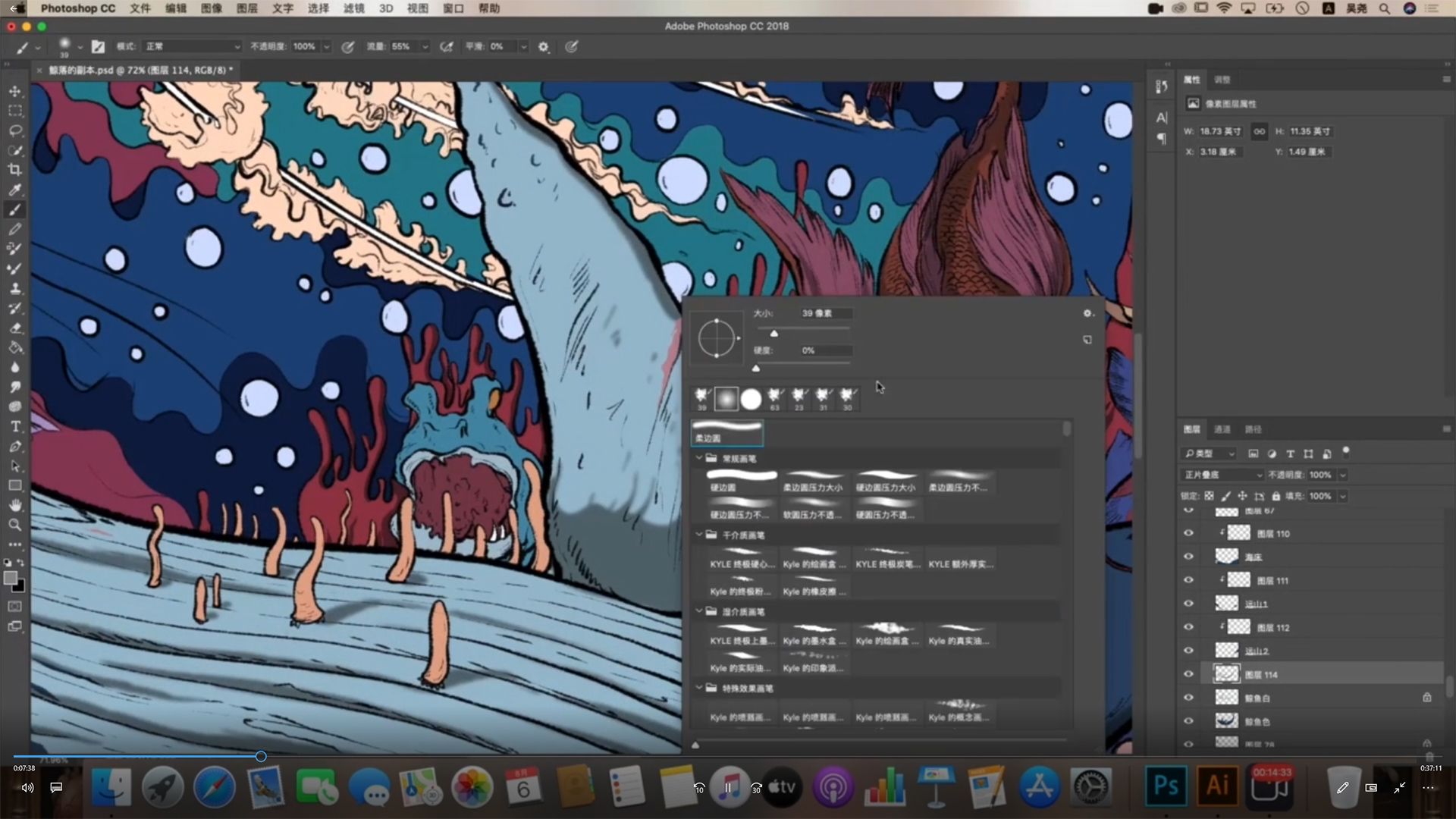The image size is (1456, 819).
Task: Open the brush mode 正常 dropdown
Action: point(193,46)
